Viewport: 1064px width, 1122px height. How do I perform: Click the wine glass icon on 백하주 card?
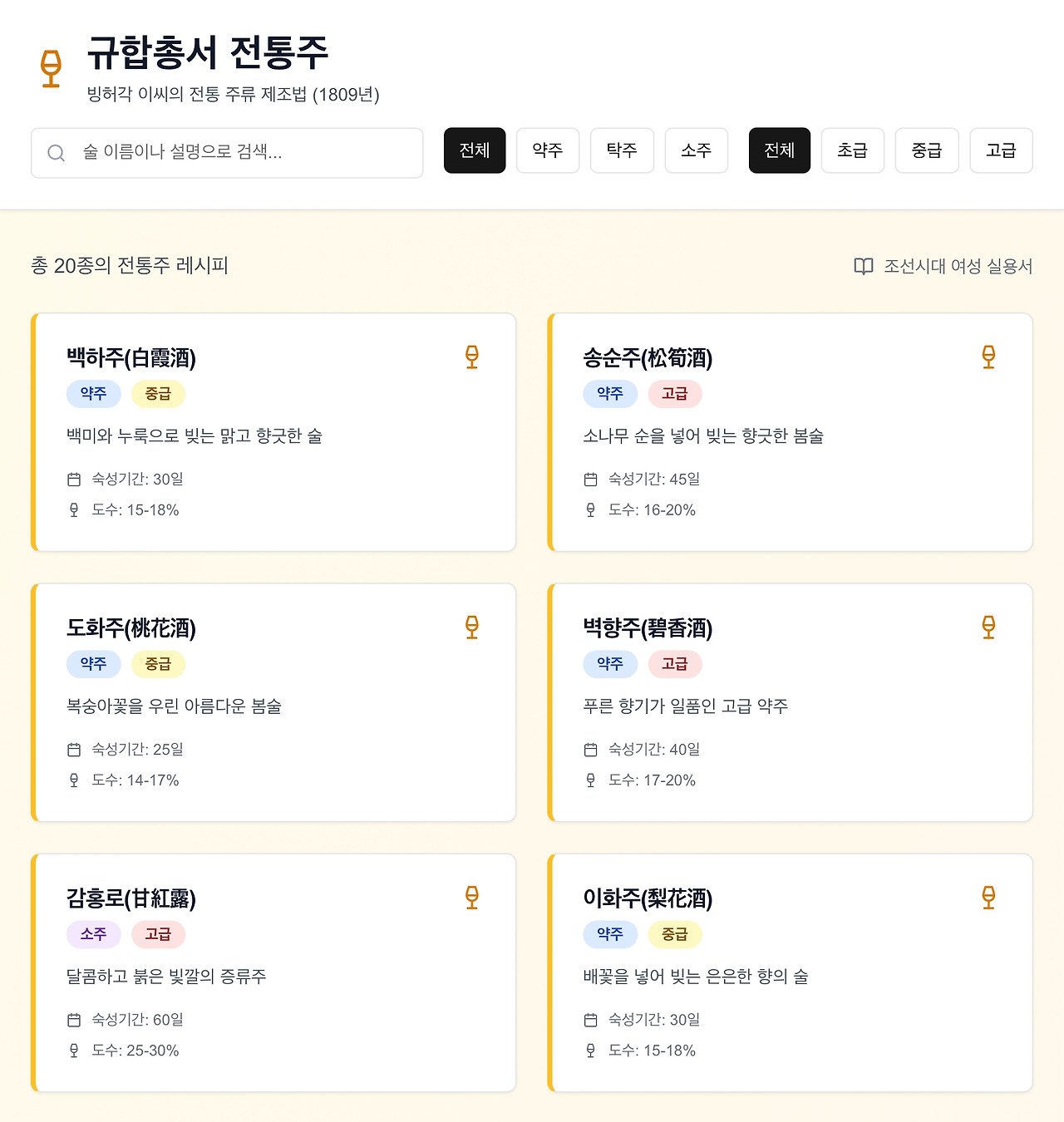[472, 357]
